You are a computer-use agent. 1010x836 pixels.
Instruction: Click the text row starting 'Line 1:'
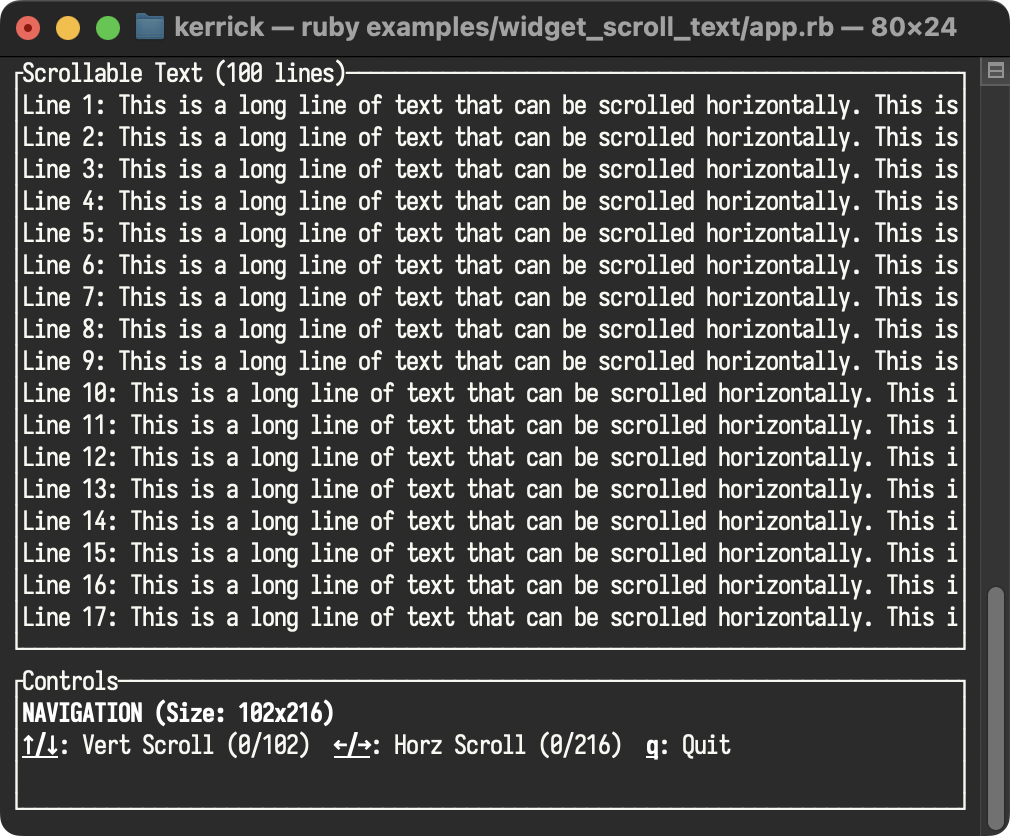pos(490,105)
